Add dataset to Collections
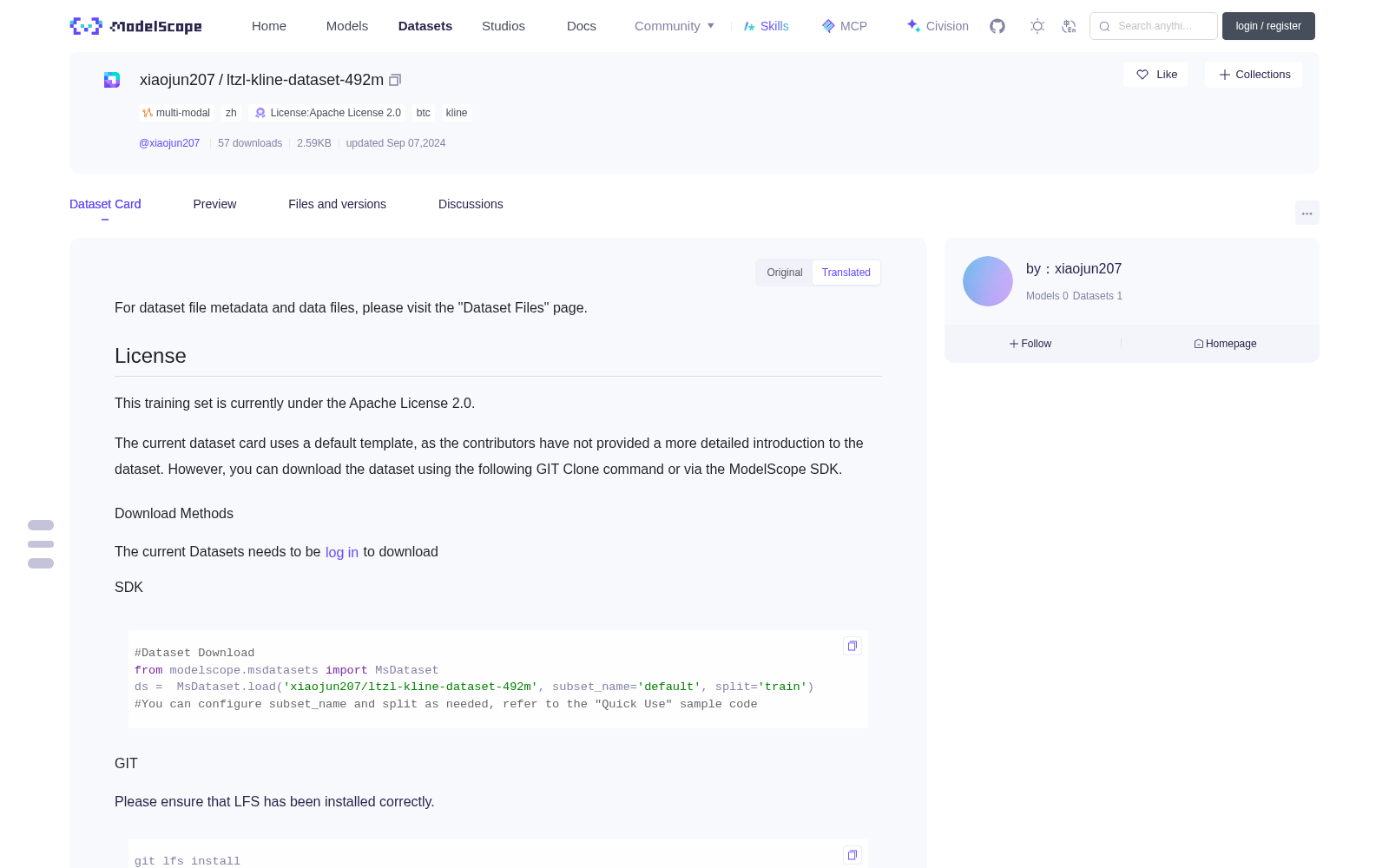The image size is (1389, 868). pyautogui.click(x=1254, y=75)
